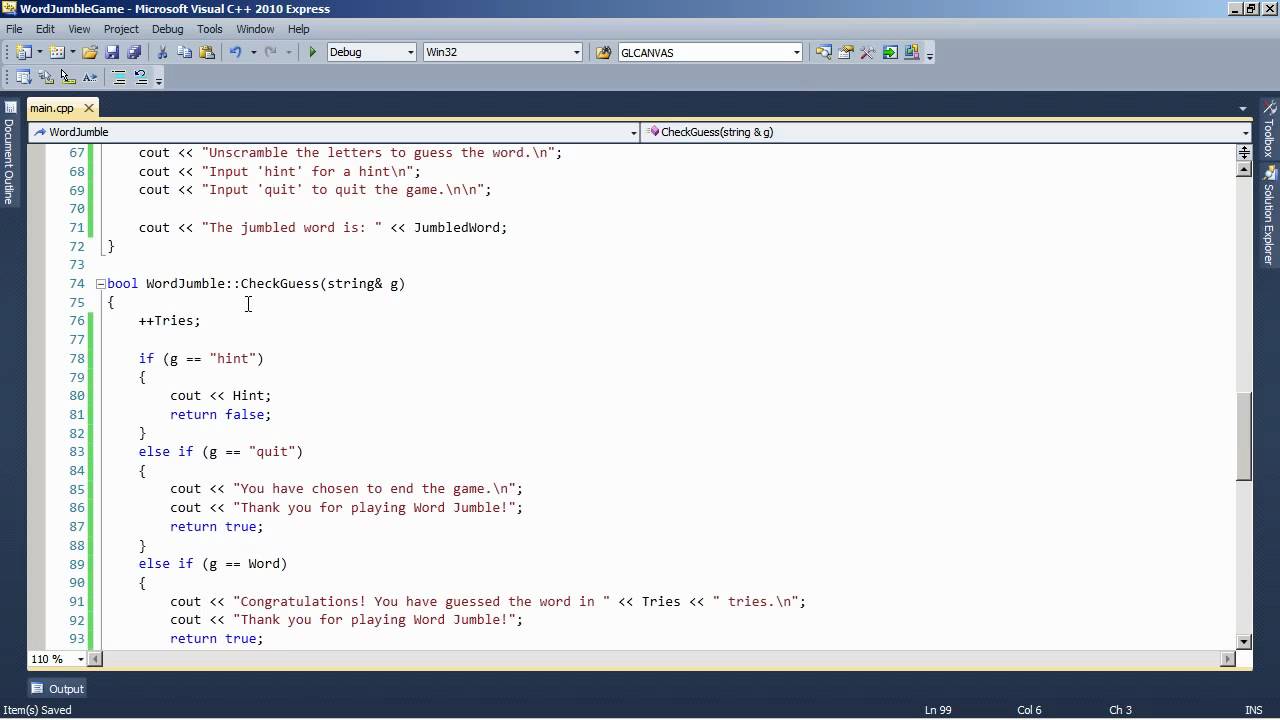Open the undo history dropdown arrow
This screenshot has width=1280, height=720.
pyautogui.click(x=253, y=52)
